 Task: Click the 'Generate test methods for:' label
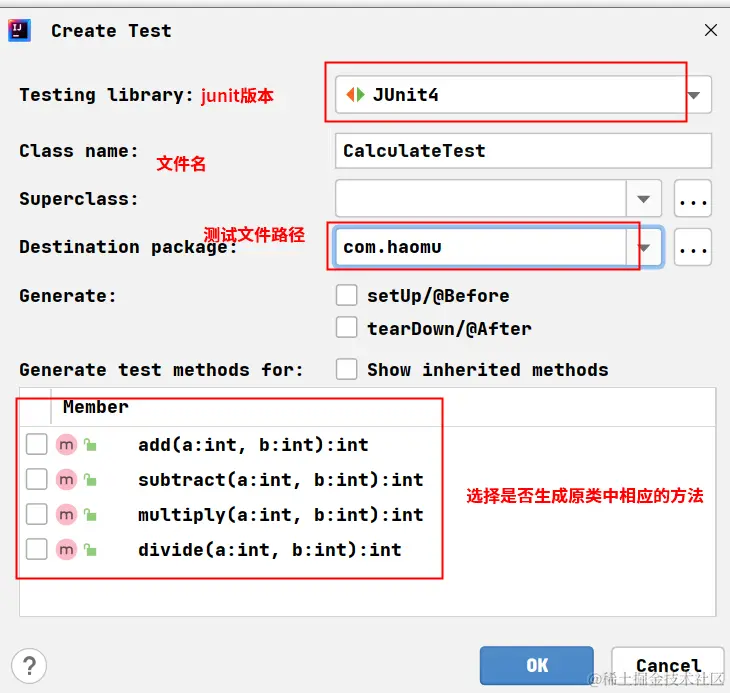coord(161,370)
